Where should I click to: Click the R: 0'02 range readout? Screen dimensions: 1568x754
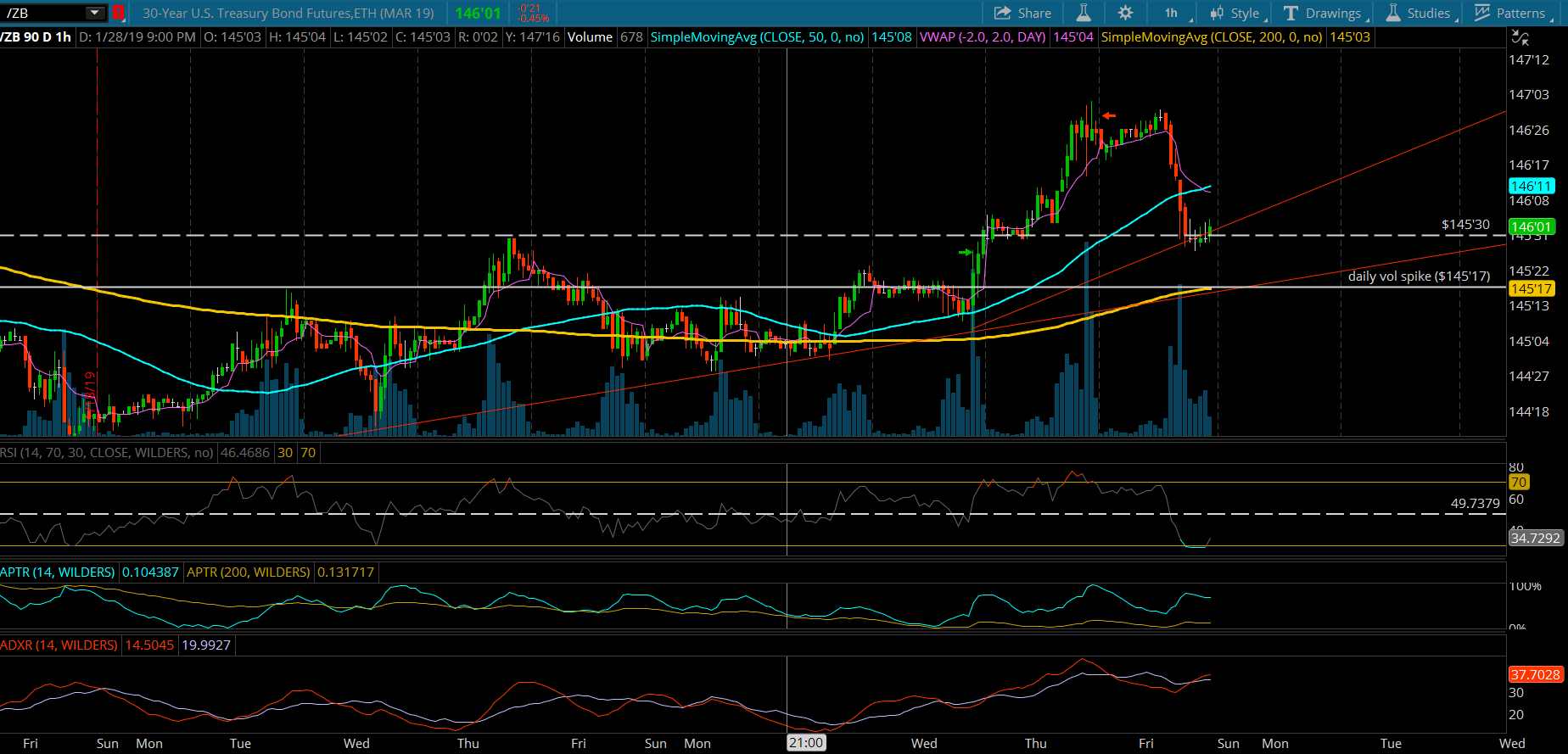(x=478, y=37)
